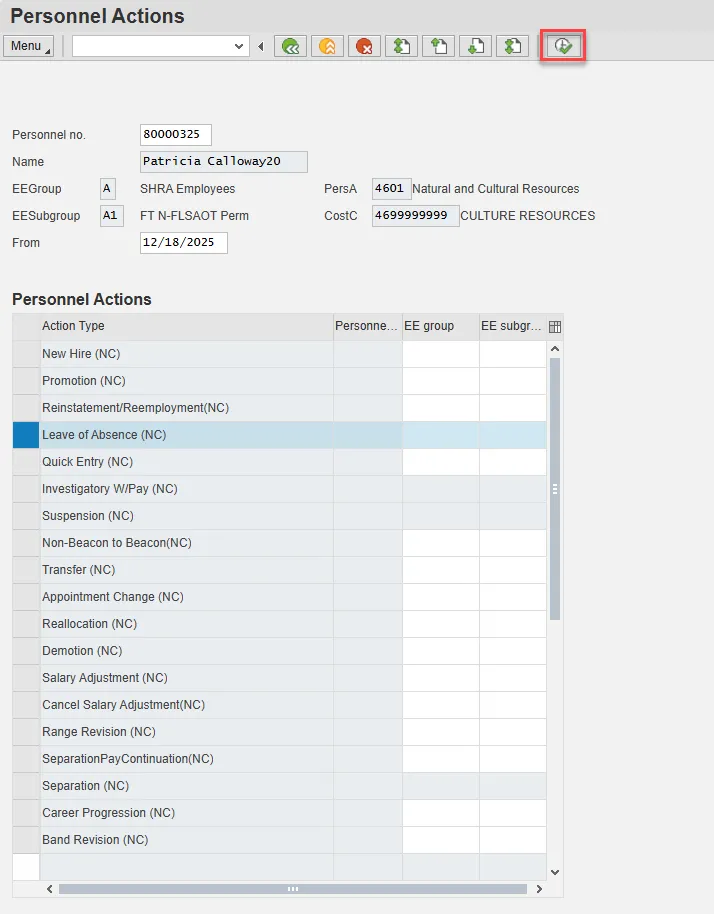This screenshot has height=914, width=714.
Task: Click EE group cell in New Hire row
Action: [x=441, y=354]
